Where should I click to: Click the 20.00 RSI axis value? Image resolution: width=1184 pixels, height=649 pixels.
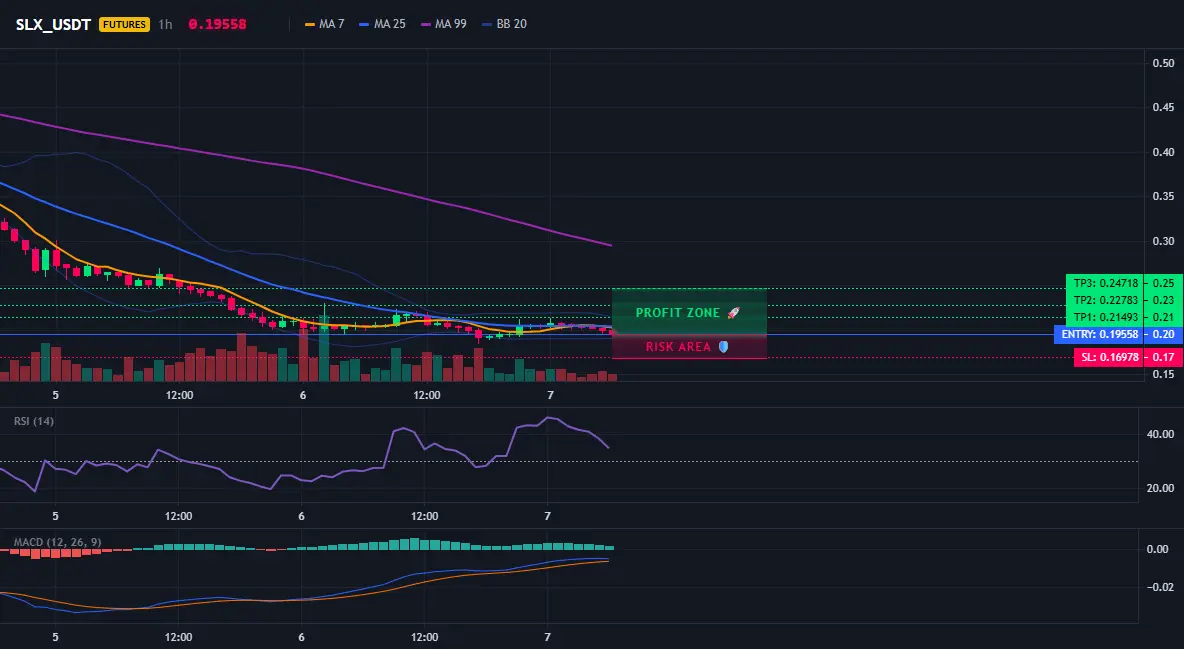pyautogui.click(x=1160, y=488)
